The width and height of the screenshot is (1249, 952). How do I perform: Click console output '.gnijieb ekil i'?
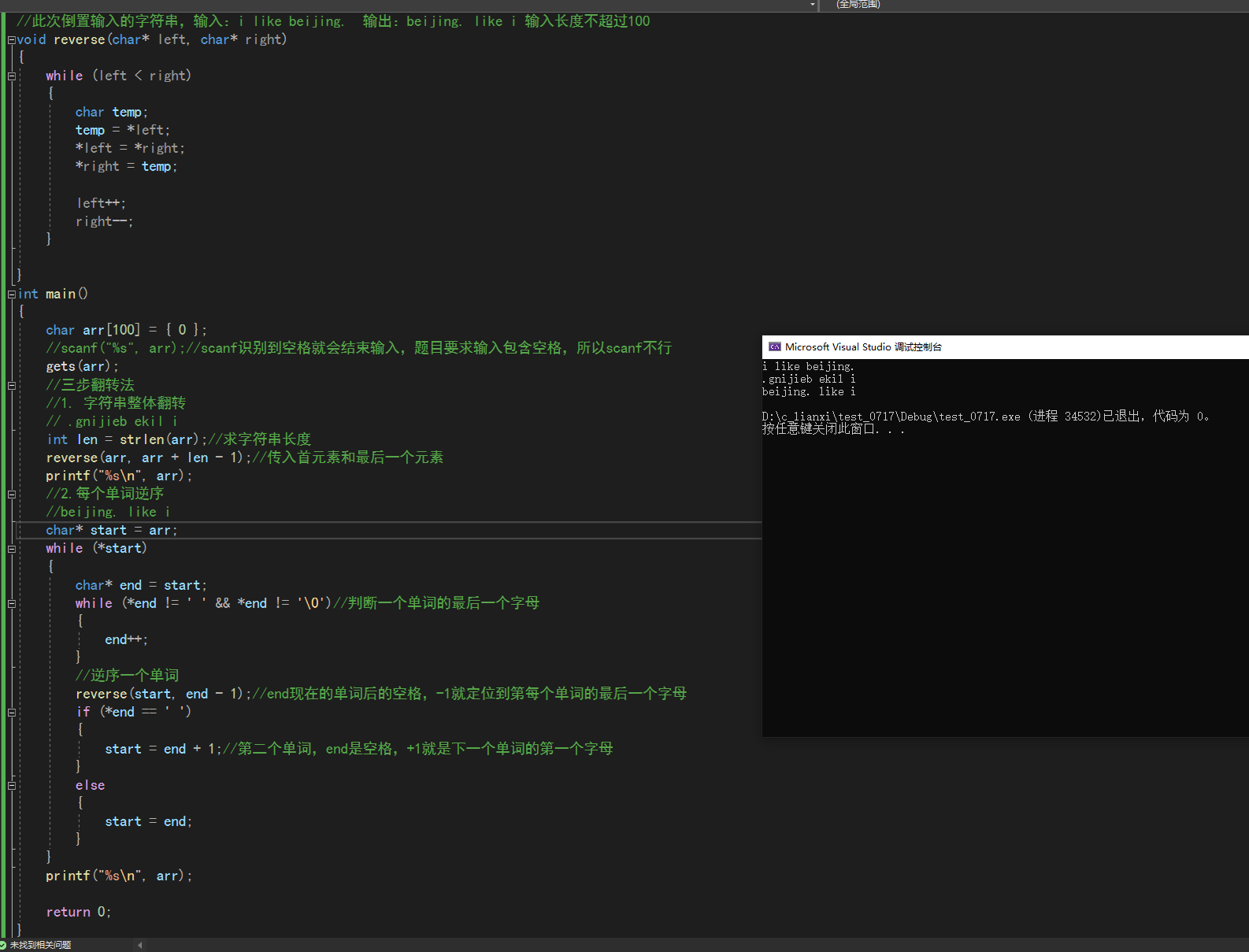809,380
